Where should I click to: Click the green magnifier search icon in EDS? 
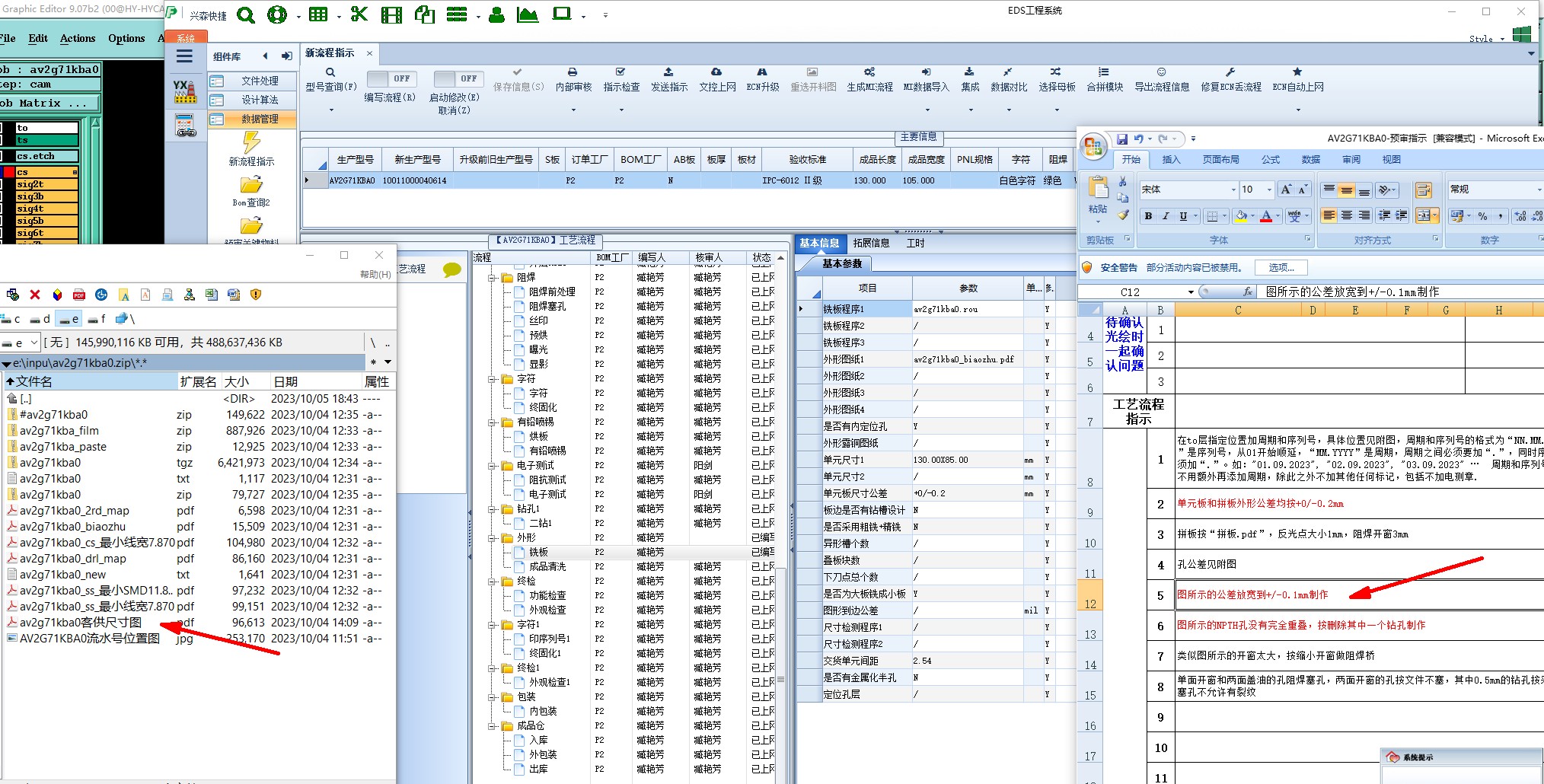click(246, 14)
